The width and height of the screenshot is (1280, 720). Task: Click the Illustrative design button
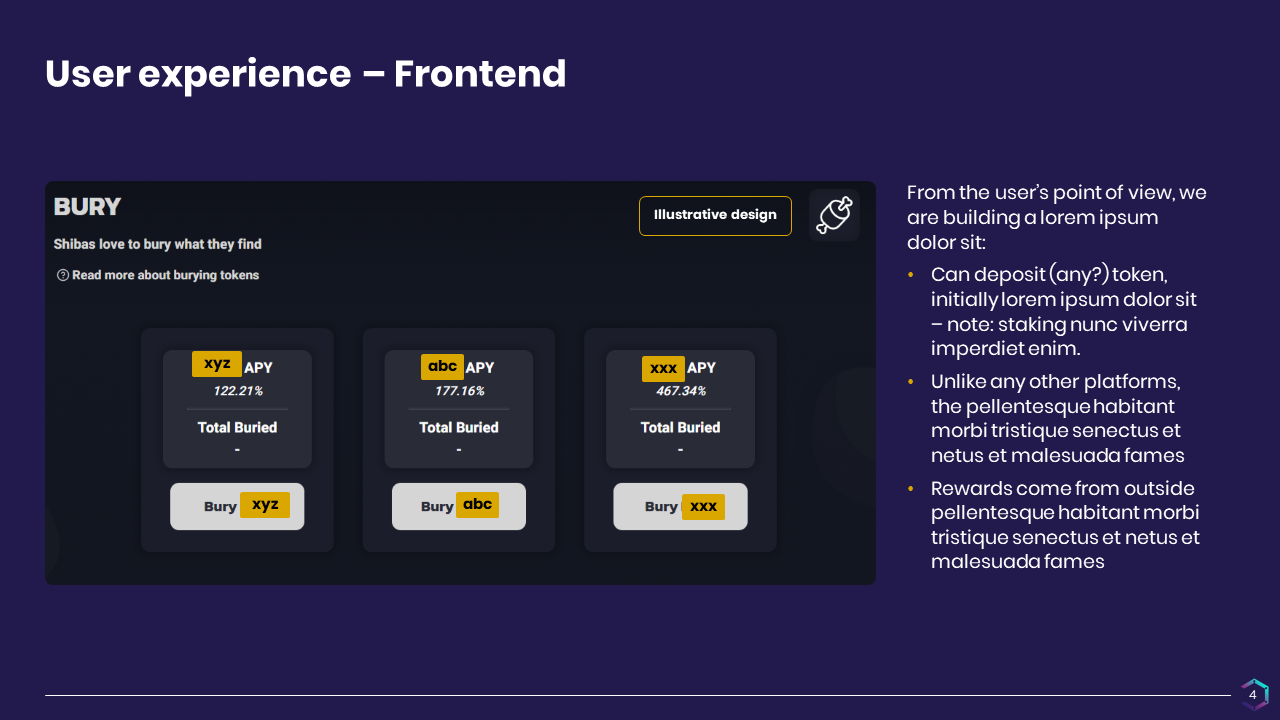click(x=715, y=215)
